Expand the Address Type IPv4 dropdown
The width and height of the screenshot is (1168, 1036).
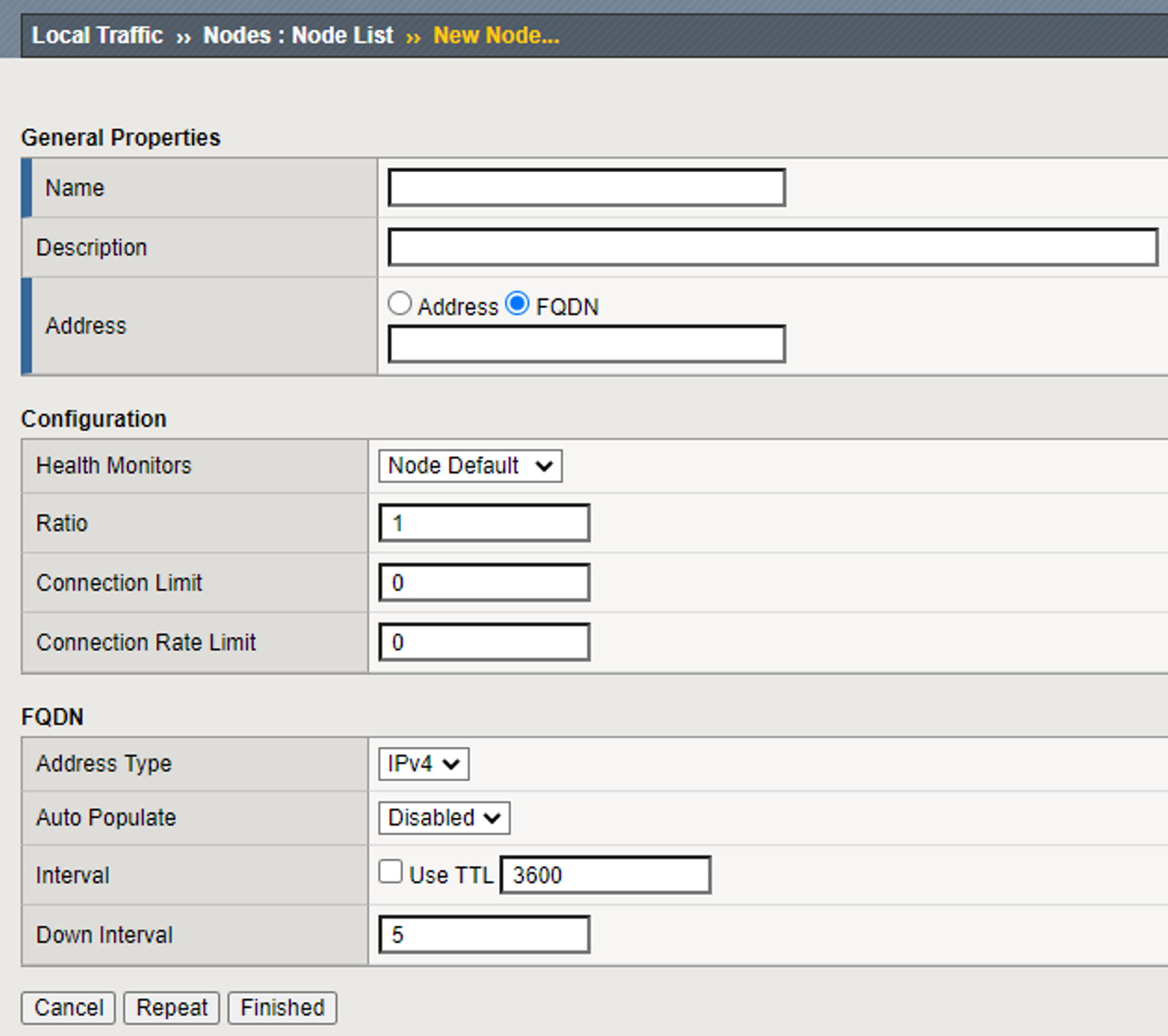pos(423,764)
